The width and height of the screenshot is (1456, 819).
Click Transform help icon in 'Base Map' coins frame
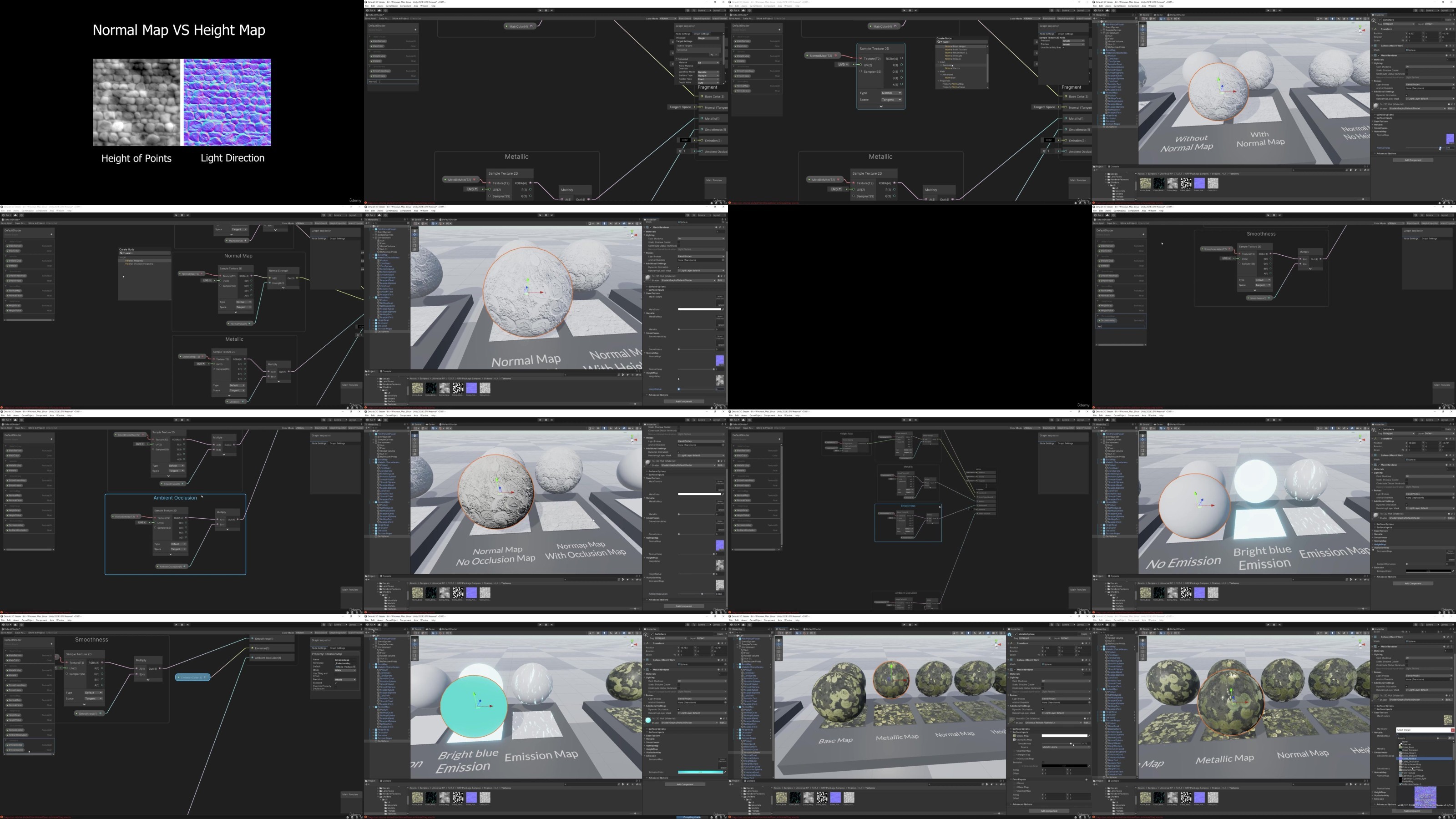pos(1082,643)
